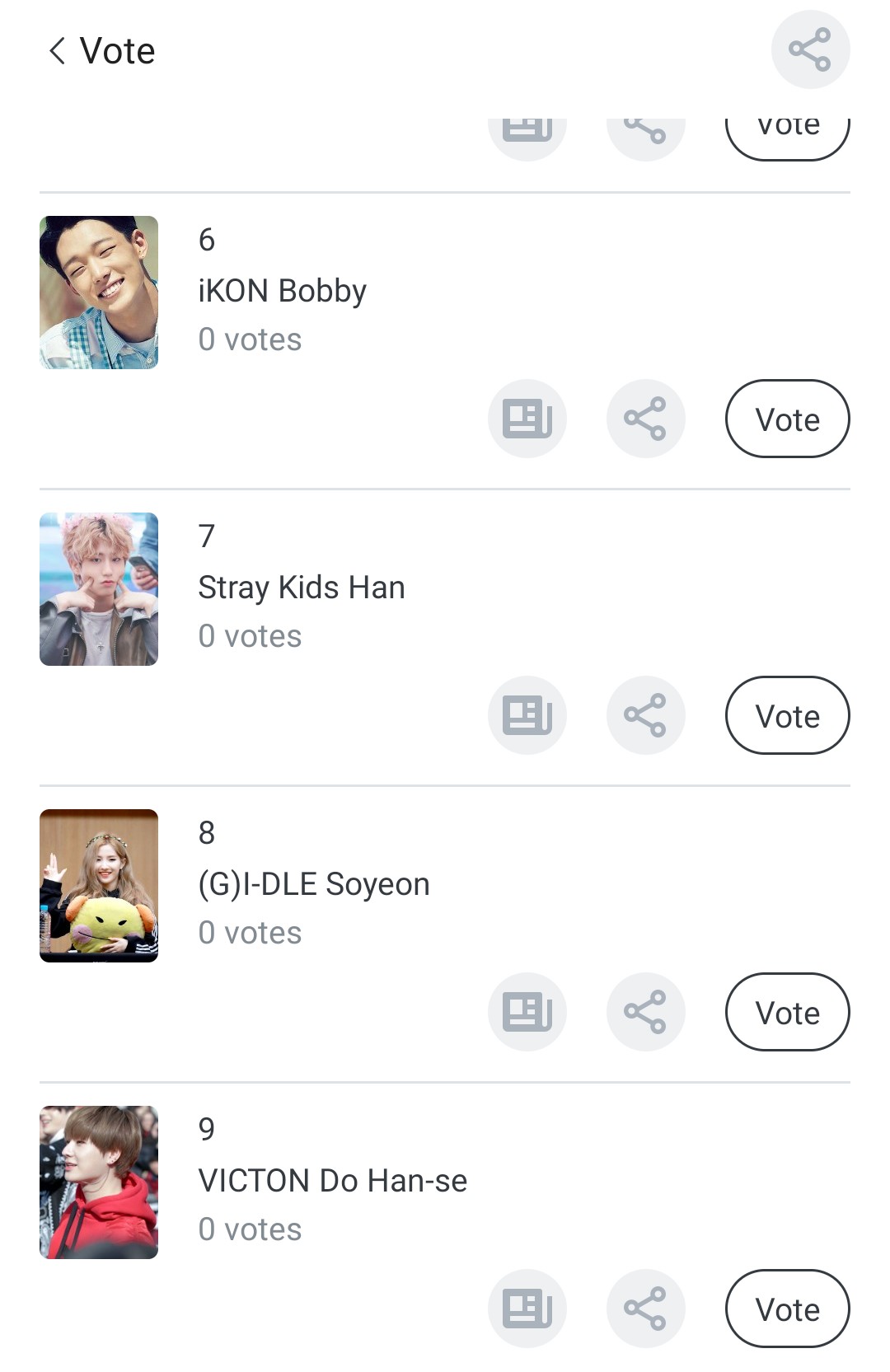
Task: Open news for VICTON Do Han-se
Action: [x=527, y=1309]
